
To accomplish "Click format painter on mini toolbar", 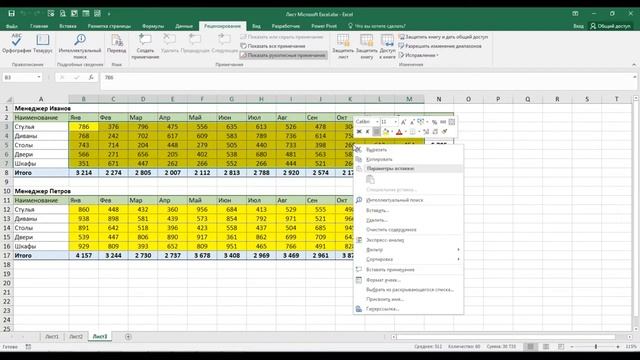I will pyautogui.click(x=445, y=131).
